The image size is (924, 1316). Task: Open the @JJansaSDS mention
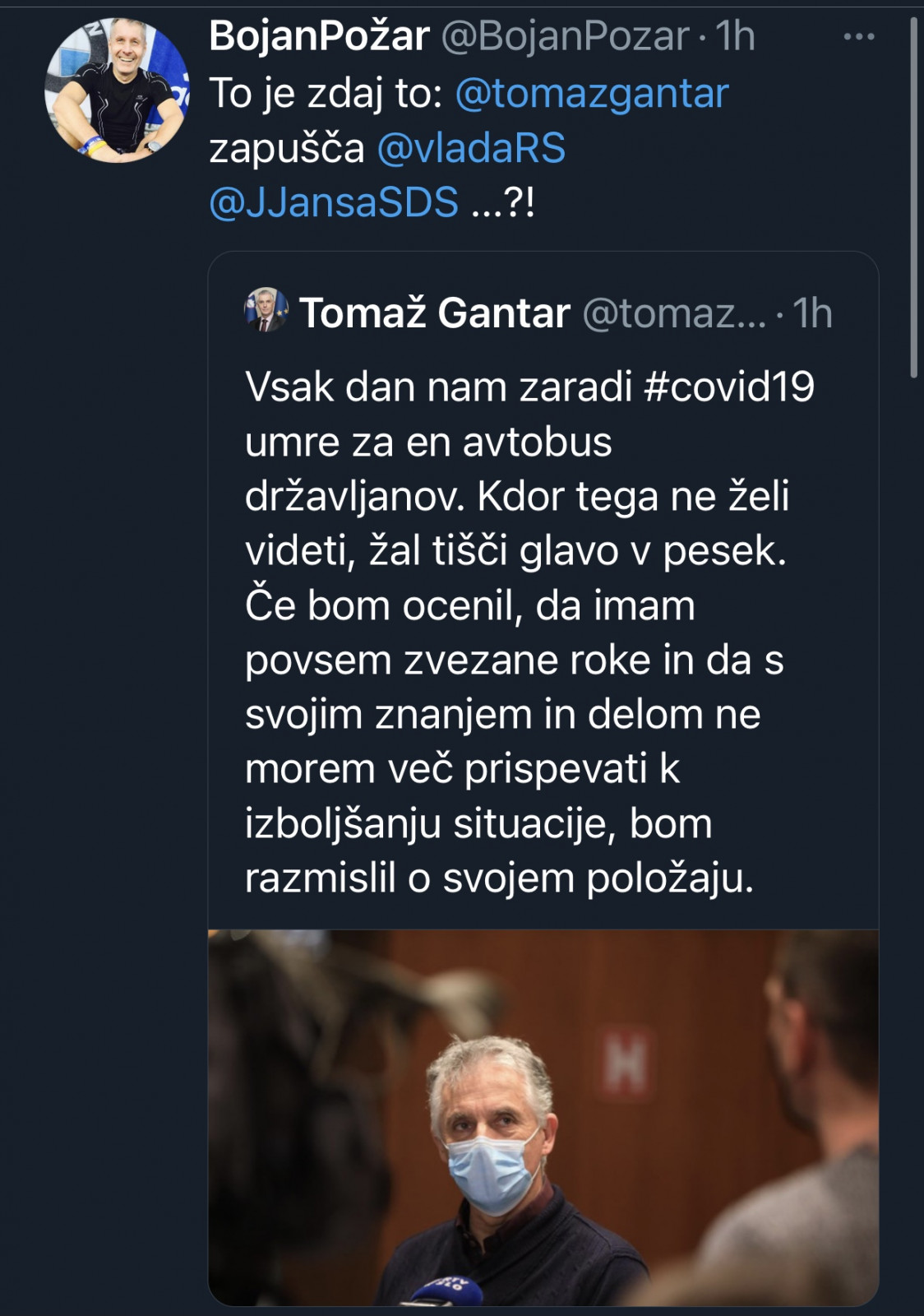click(334, 202)
